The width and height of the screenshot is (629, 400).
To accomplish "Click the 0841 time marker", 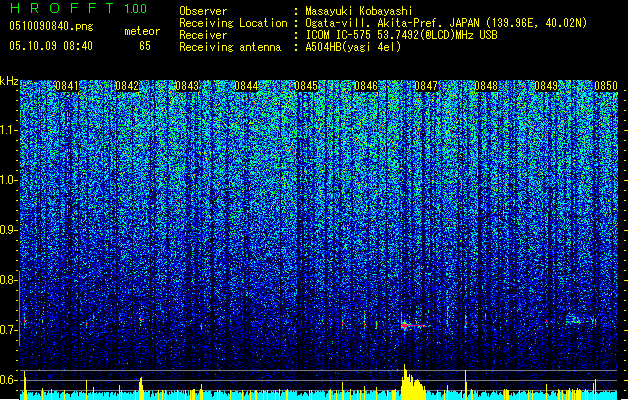I will pos(67,86).
